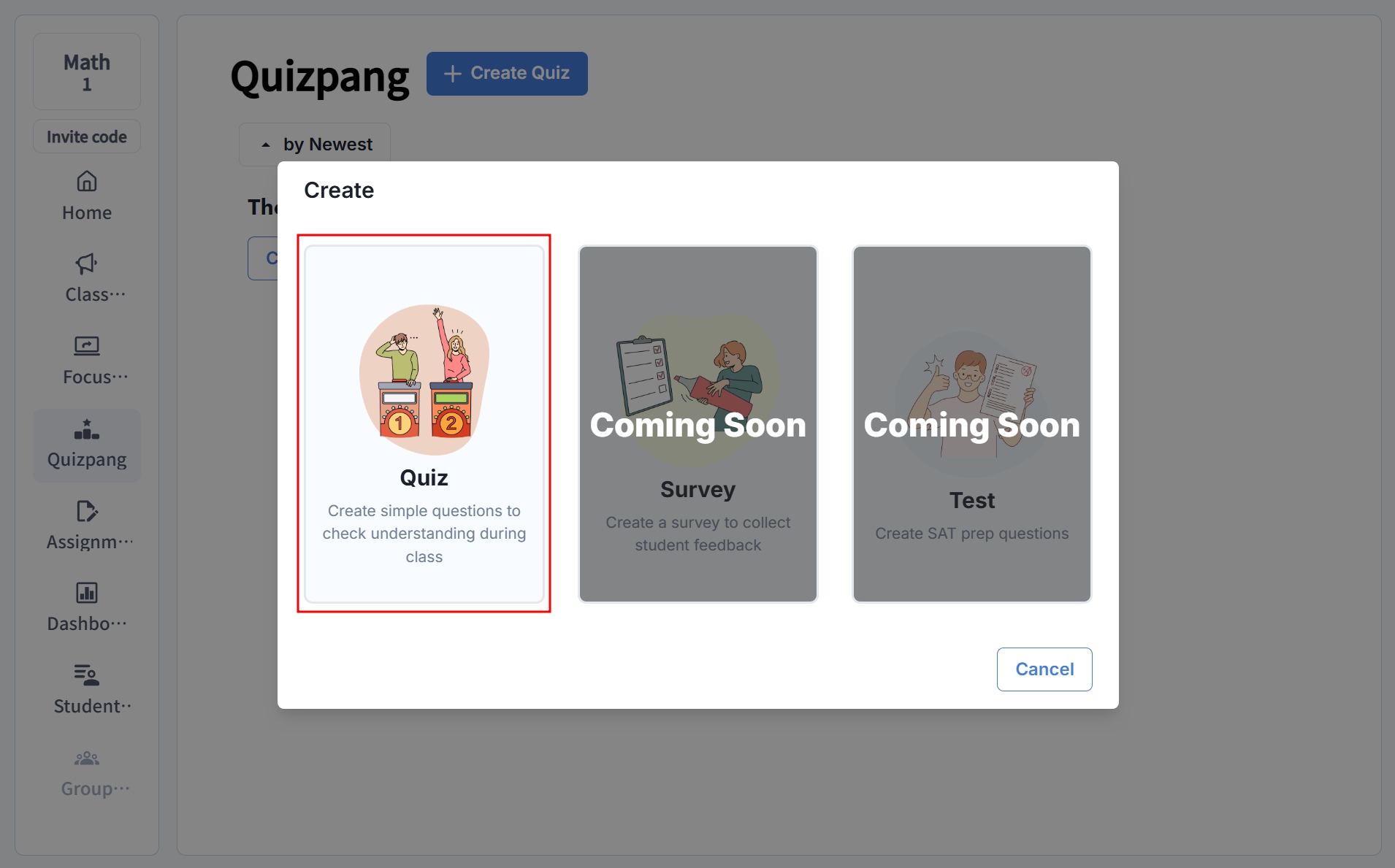Image resolution: width=1395 pixels, height=868 pixels.
Task: Open the Student… label in sidebar
Action: 93,706
